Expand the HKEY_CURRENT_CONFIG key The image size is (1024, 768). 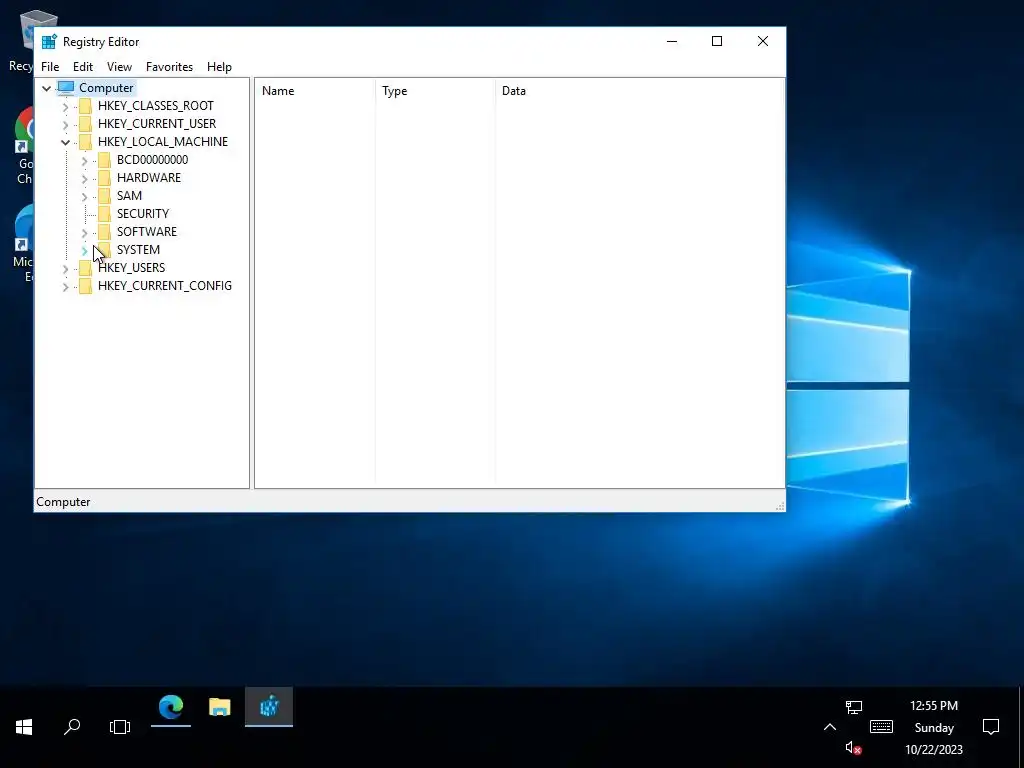[x=65, y=286]
